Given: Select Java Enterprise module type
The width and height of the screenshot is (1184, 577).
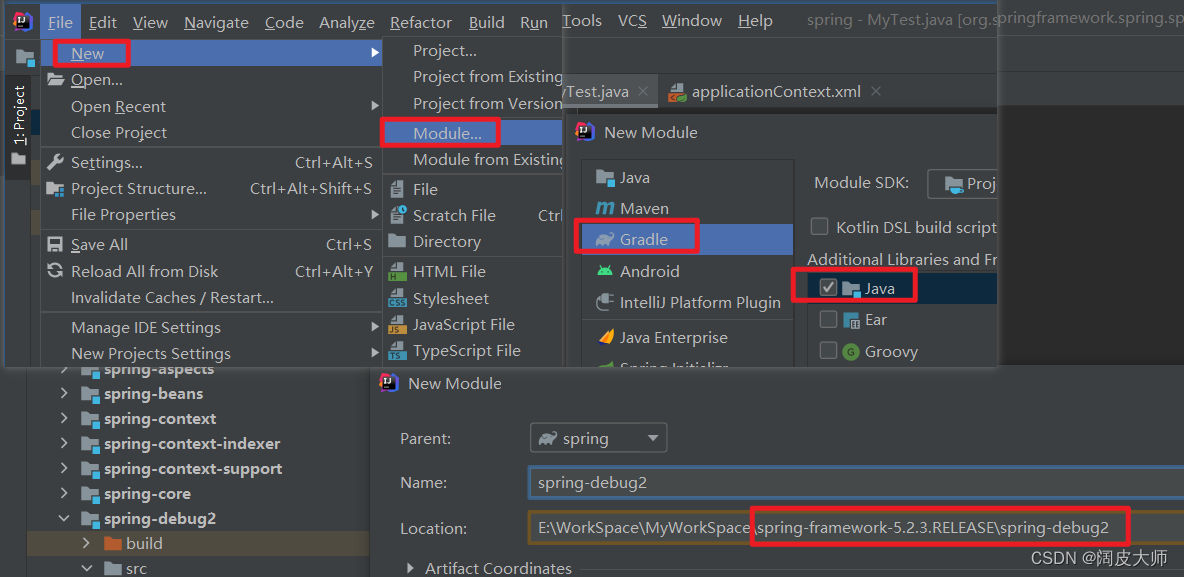Looking at the screenshot, I should tap(687, 338).
